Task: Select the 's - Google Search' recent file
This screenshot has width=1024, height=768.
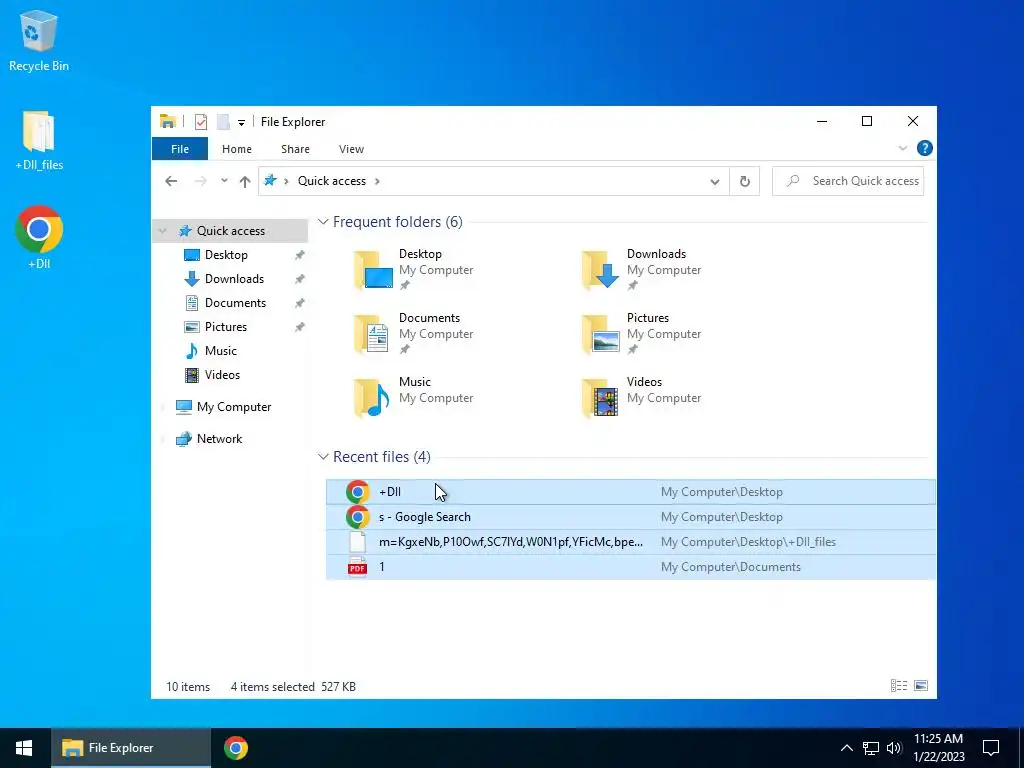Action: [631, 517]
